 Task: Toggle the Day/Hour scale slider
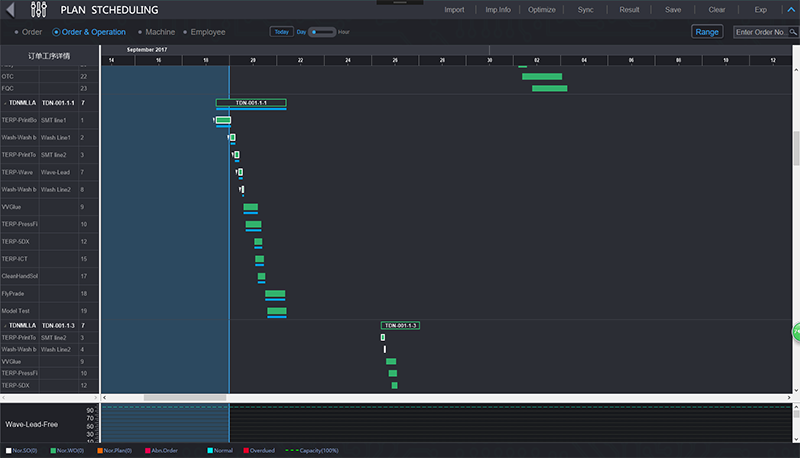(x=322, y=32)
